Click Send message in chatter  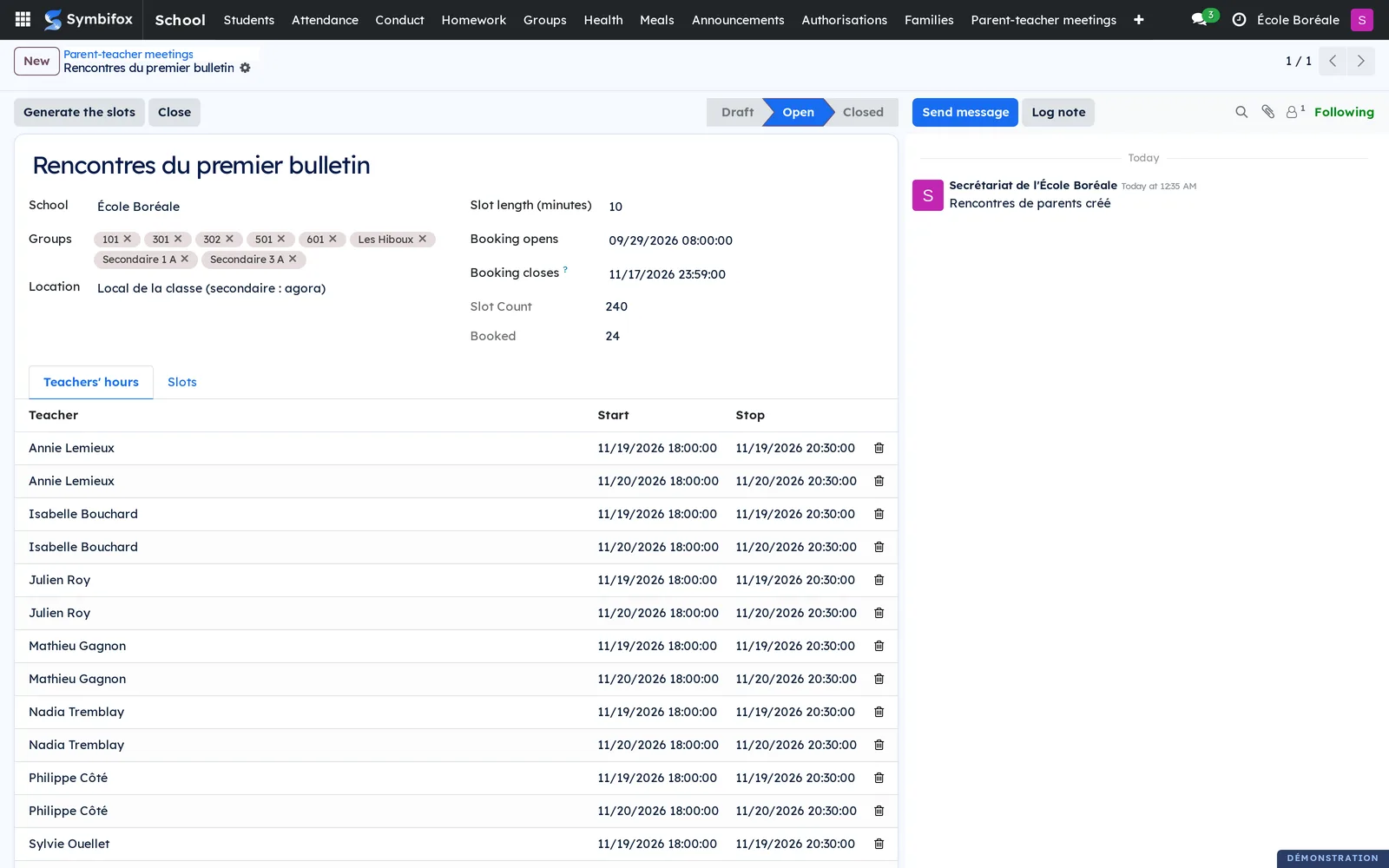click(x=965, y=112)
